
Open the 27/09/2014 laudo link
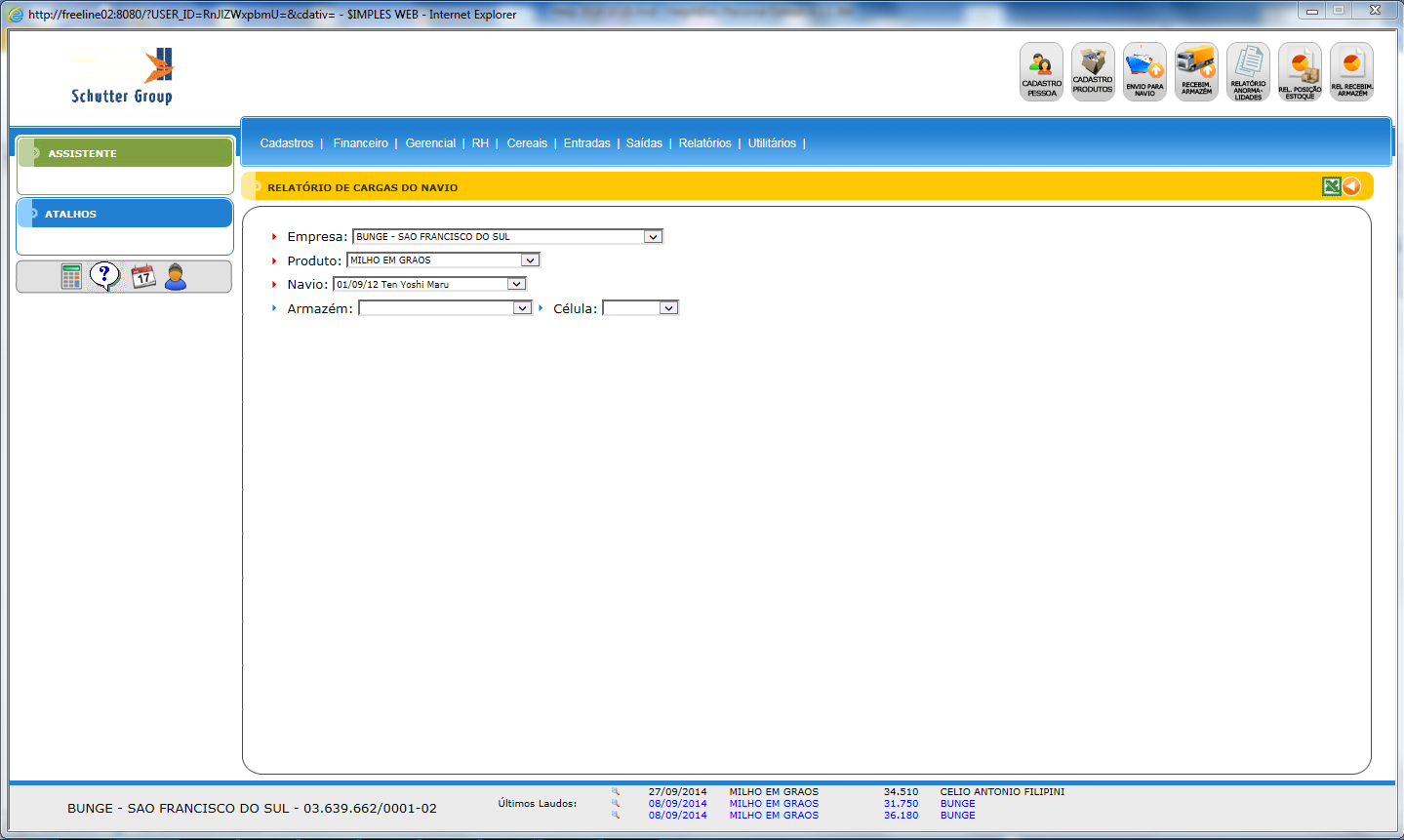click(x=677, y=792)
